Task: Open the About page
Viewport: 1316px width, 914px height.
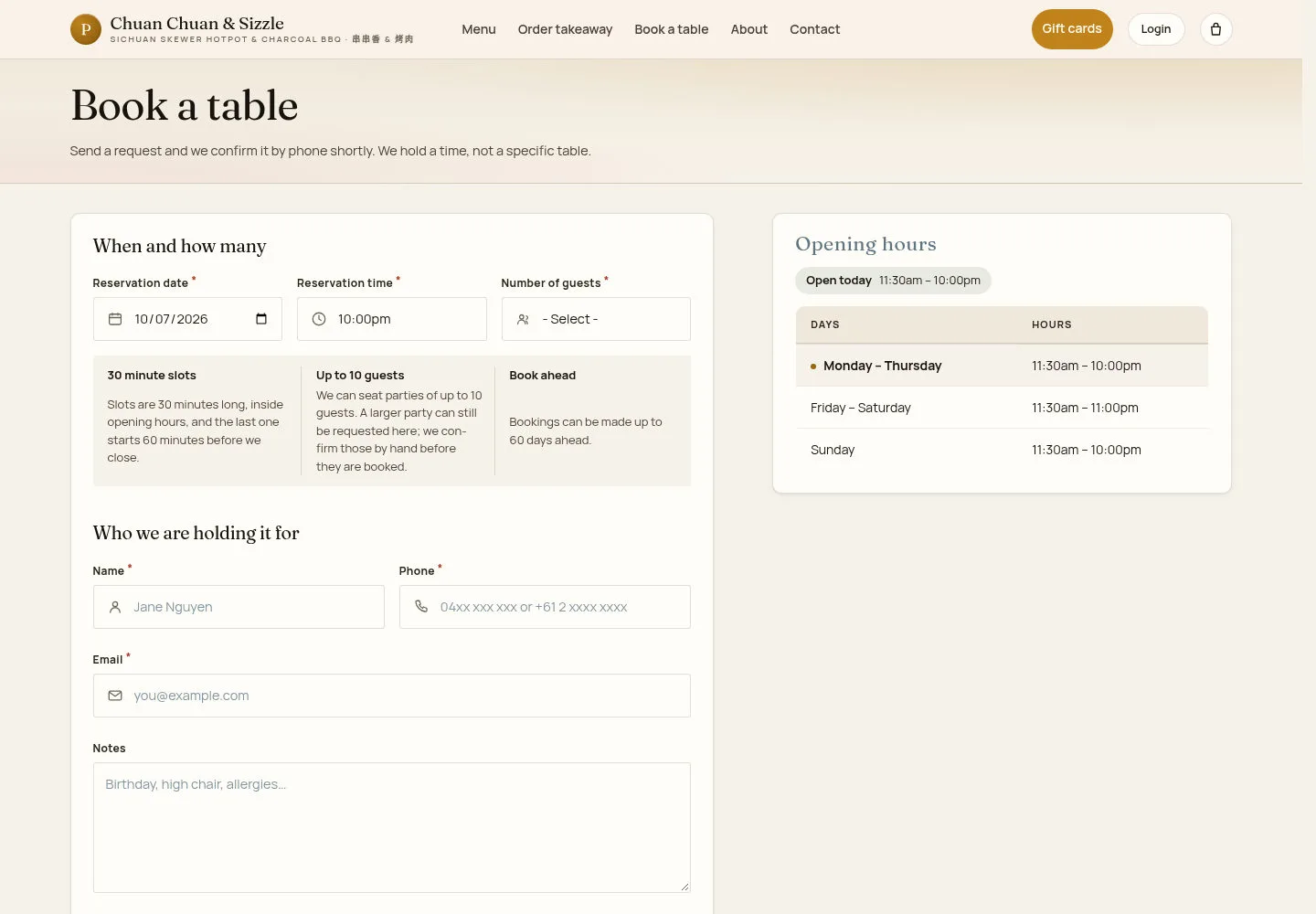Action: point(749,29)
